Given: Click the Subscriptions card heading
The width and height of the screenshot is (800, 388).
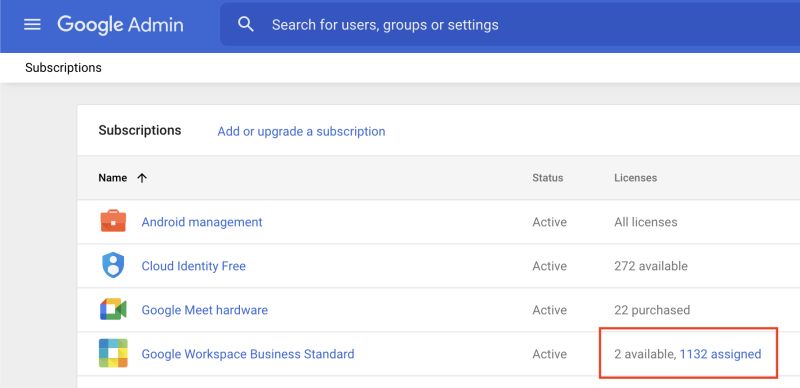Looking at the screenshot, I should point(140,130).
